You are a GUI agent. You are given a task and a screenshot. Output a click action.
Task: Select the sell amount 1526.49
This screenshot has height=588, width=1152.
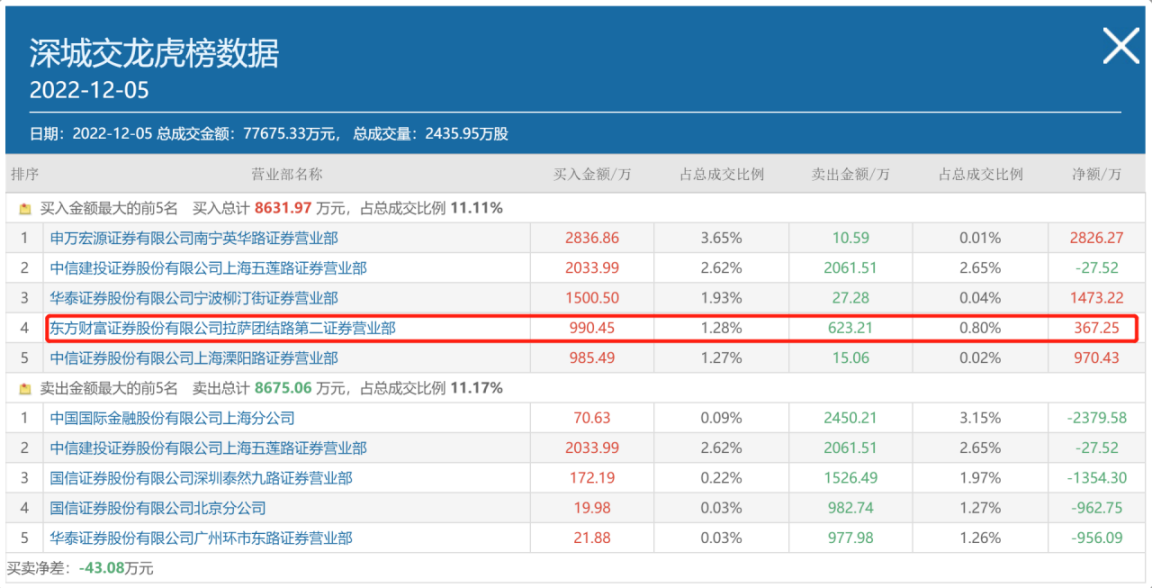tap(851, 478)
